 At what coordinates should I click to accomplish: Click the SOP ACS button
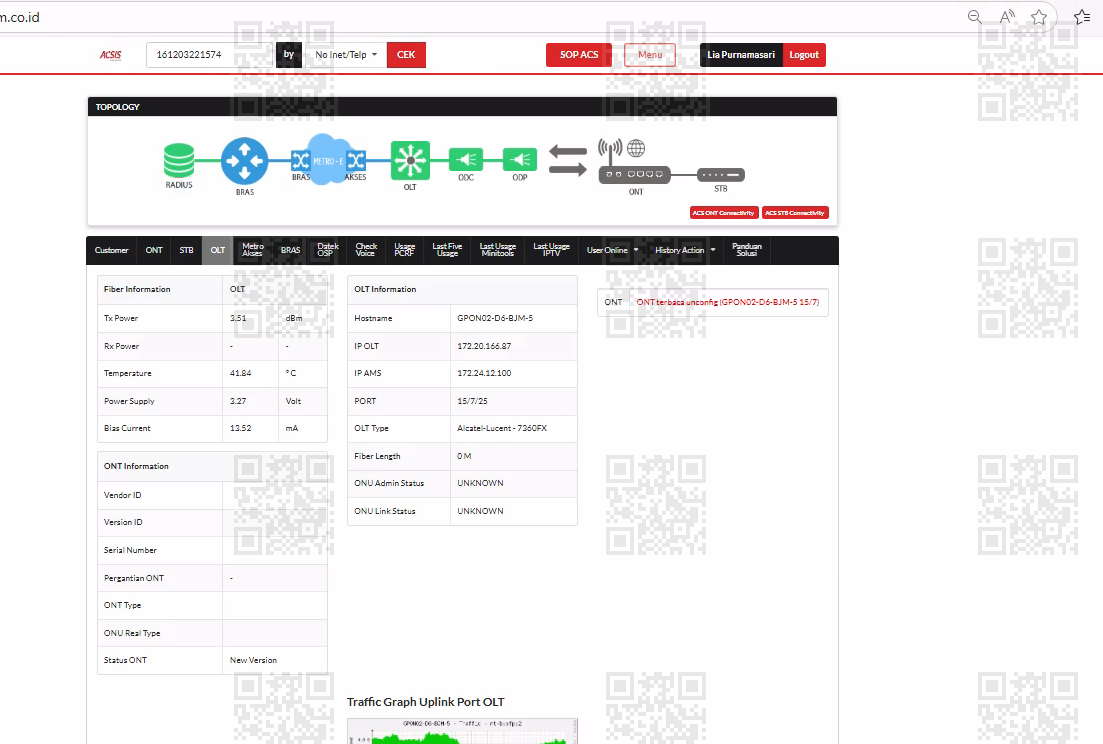click(x=579, y=55)
